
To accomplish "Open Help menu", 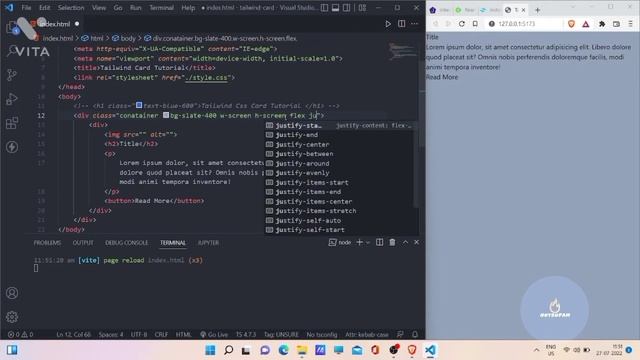I will click(x=188, y=8).
